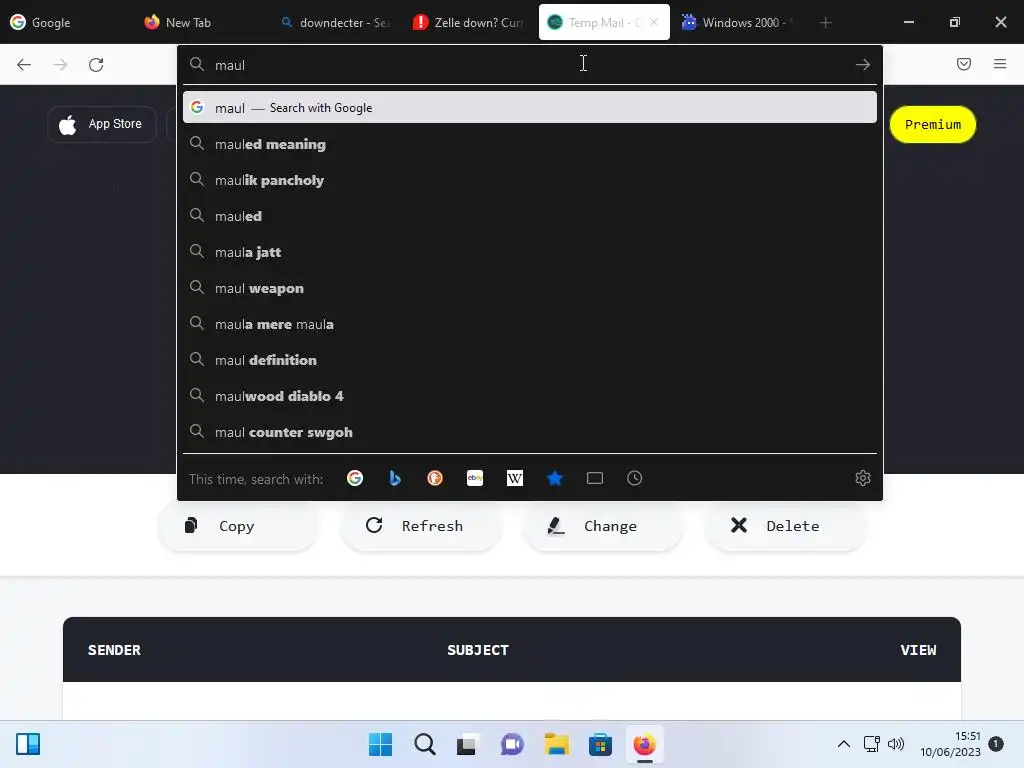Open Task View in taskbar
Viewport: 1024px width, 768px height.
466,744
